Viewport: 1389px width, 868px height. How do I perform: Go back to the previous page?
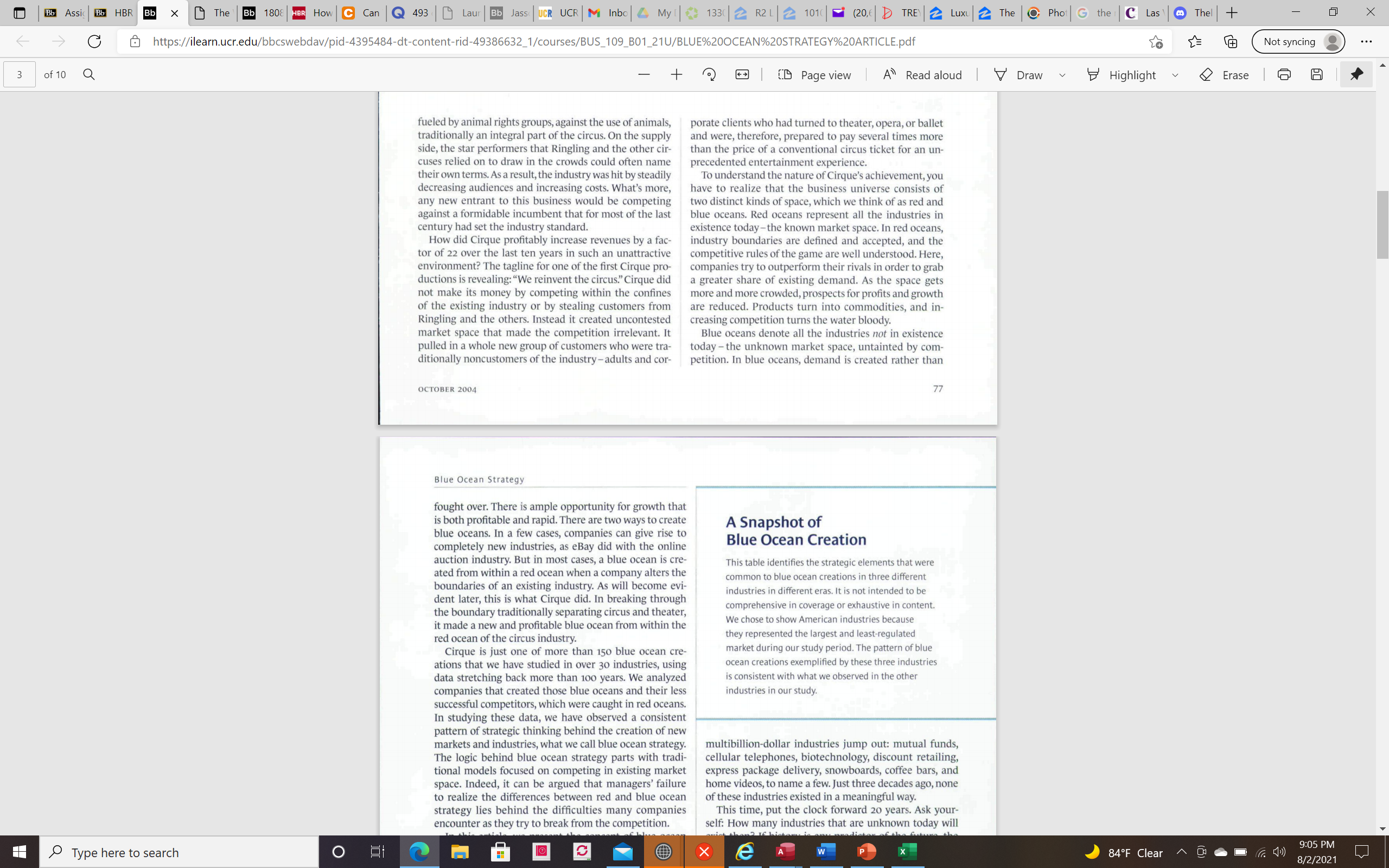[22, 41]
